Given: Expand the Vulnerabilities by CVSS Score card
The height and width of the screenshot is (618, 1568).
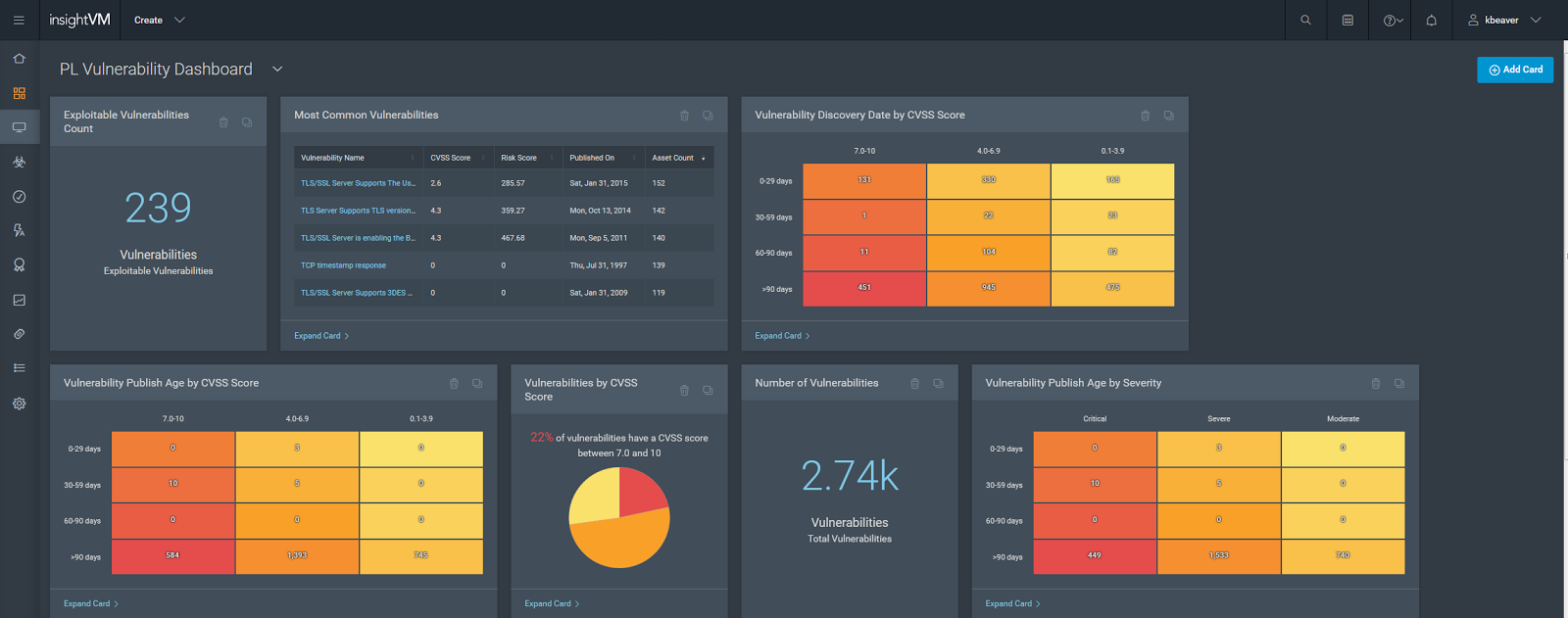Looking at the screenshot, I should tap(552, 604).
